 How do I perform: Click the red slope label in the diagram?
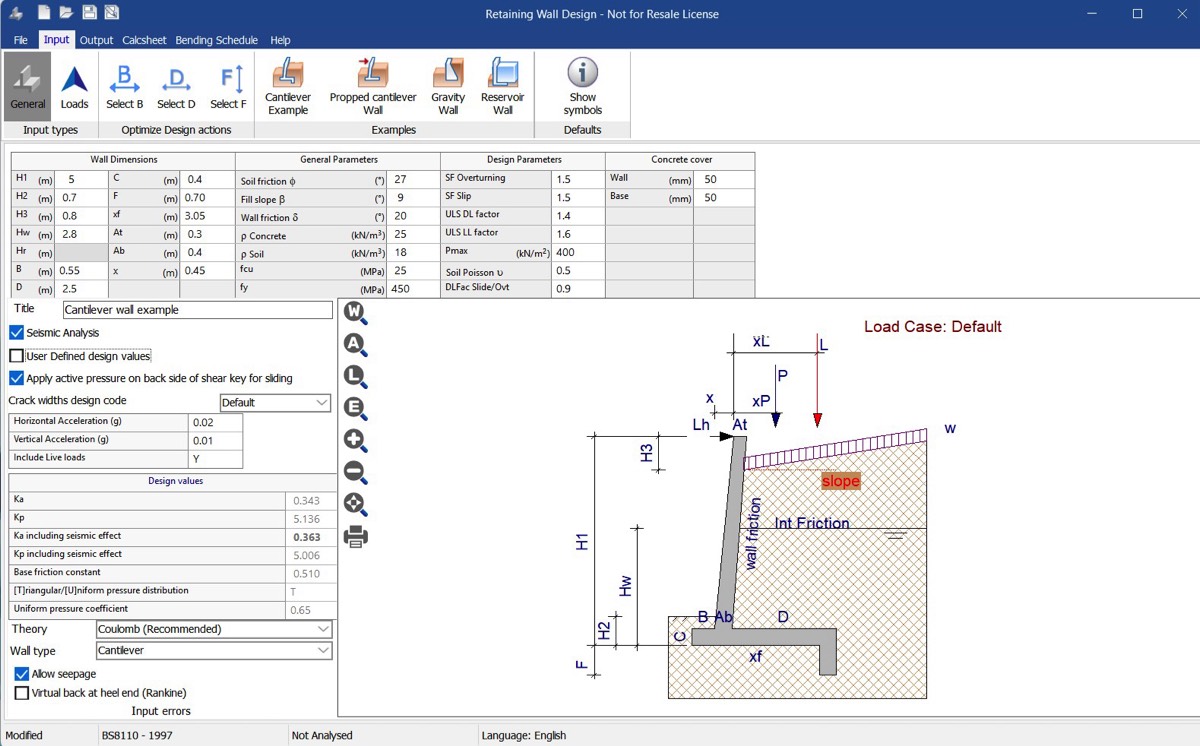pyautogui.click(x=840, y=482)
